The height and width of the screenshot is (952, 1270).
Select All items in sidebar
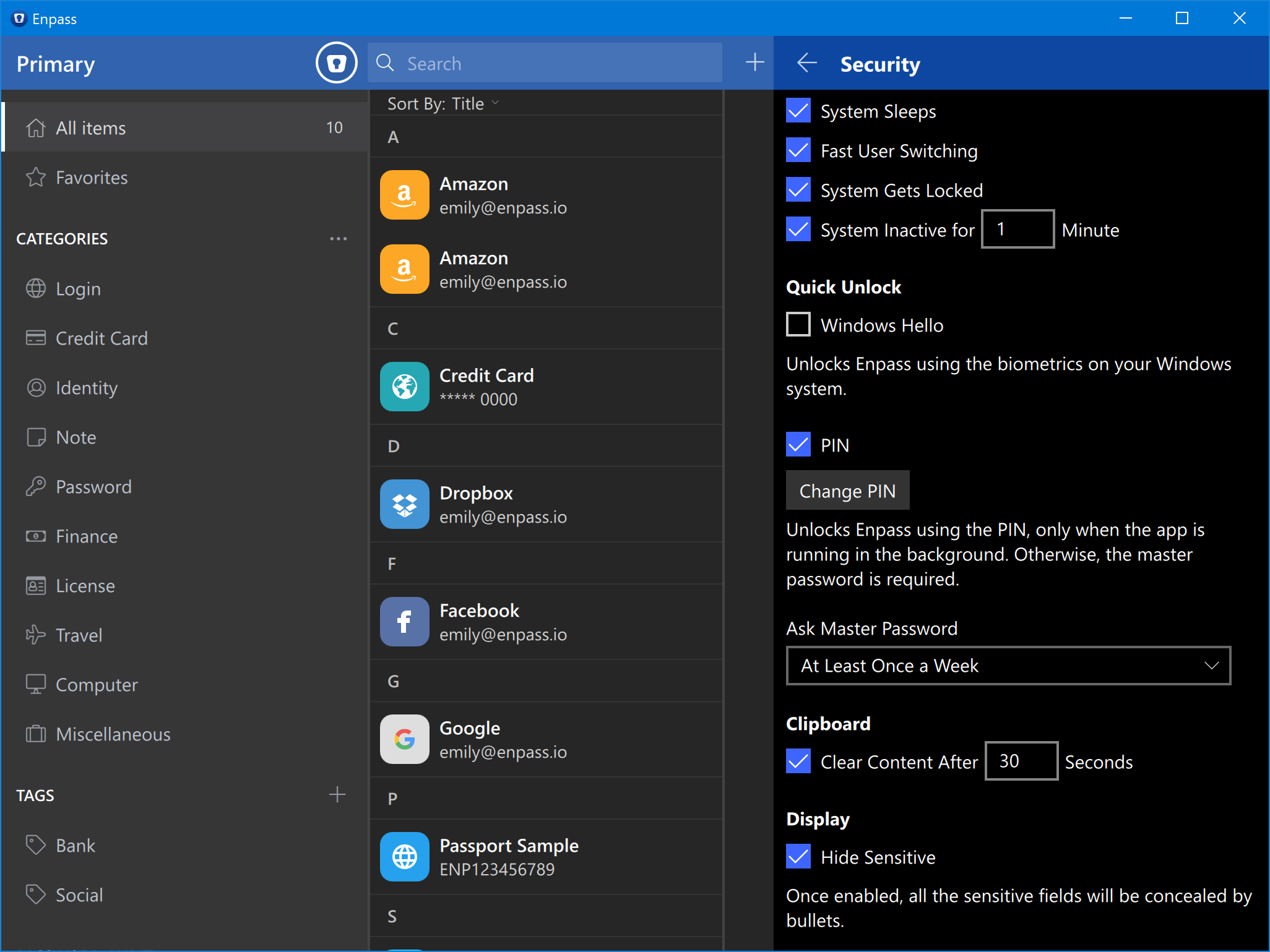pyautogui.click(x=185, y=127)
